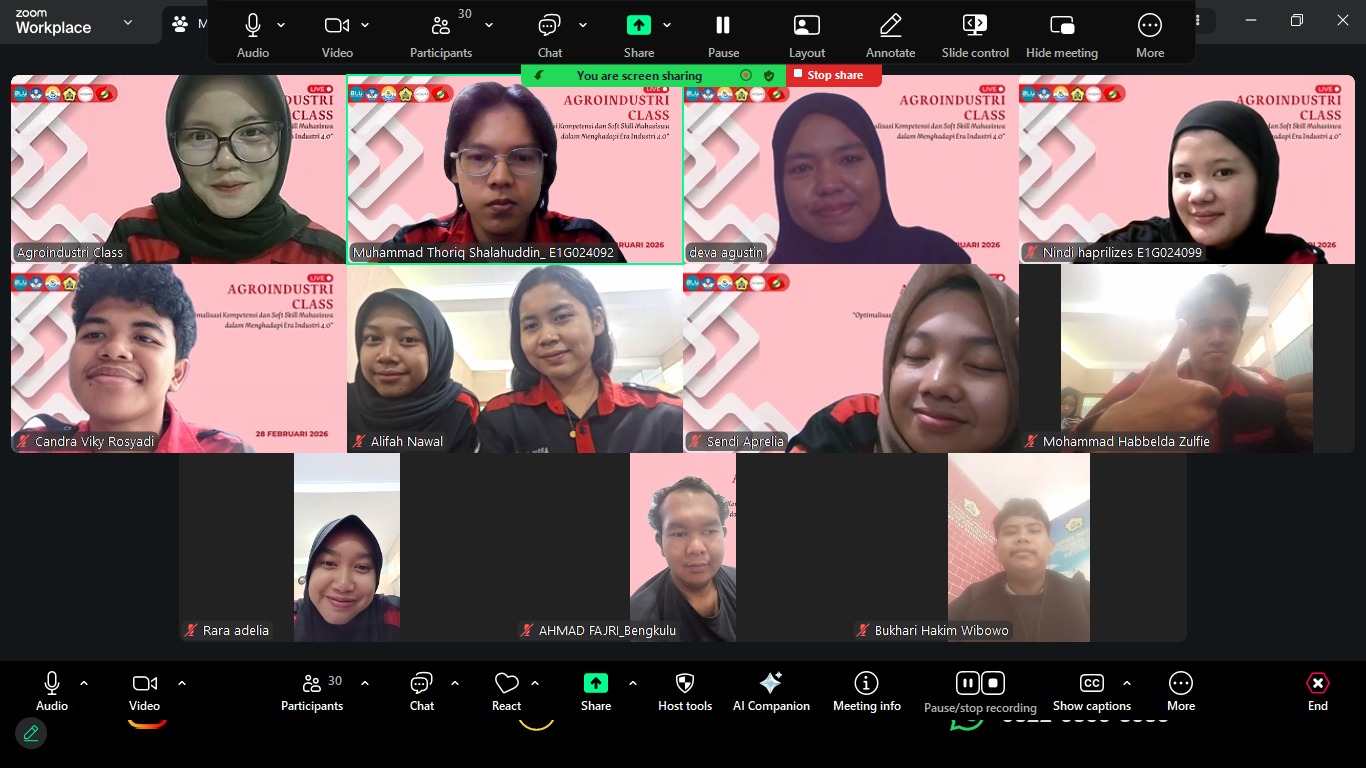Open Meeting info in bottom bar
Image resolution: width=1366 pixels, height=768 pixels.
coord(866,692)
